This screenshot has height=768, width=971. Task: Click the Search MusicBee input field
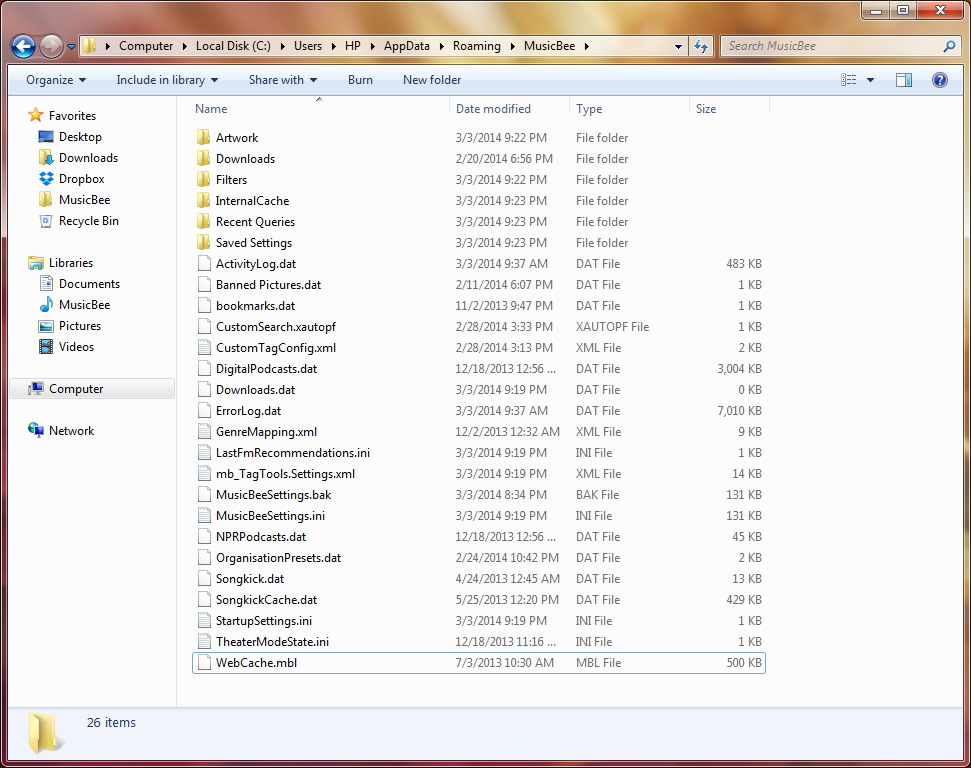pos(833,46)
